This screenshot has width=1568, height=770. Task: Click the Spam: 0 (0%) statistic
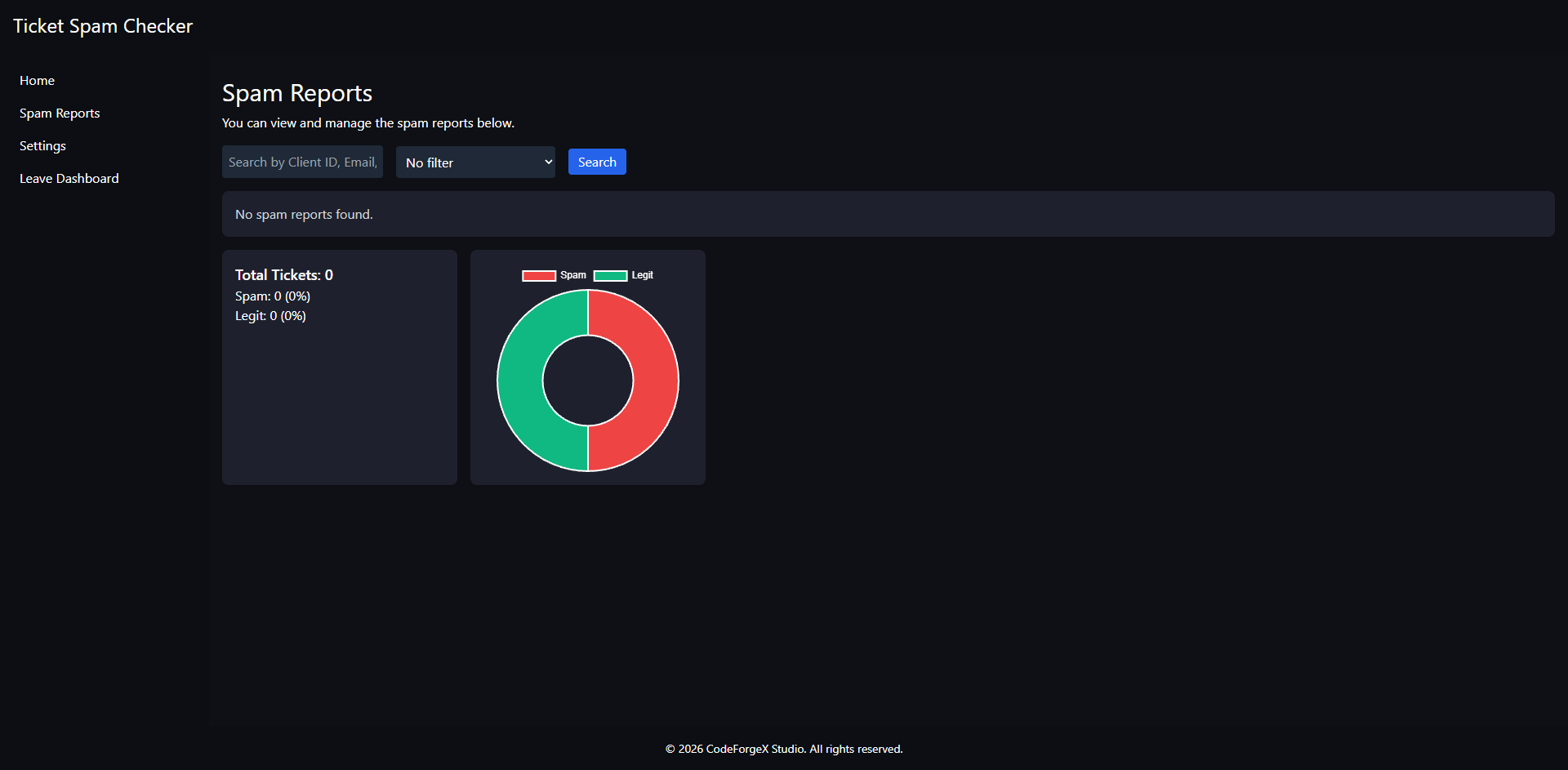tap(273, 296)
